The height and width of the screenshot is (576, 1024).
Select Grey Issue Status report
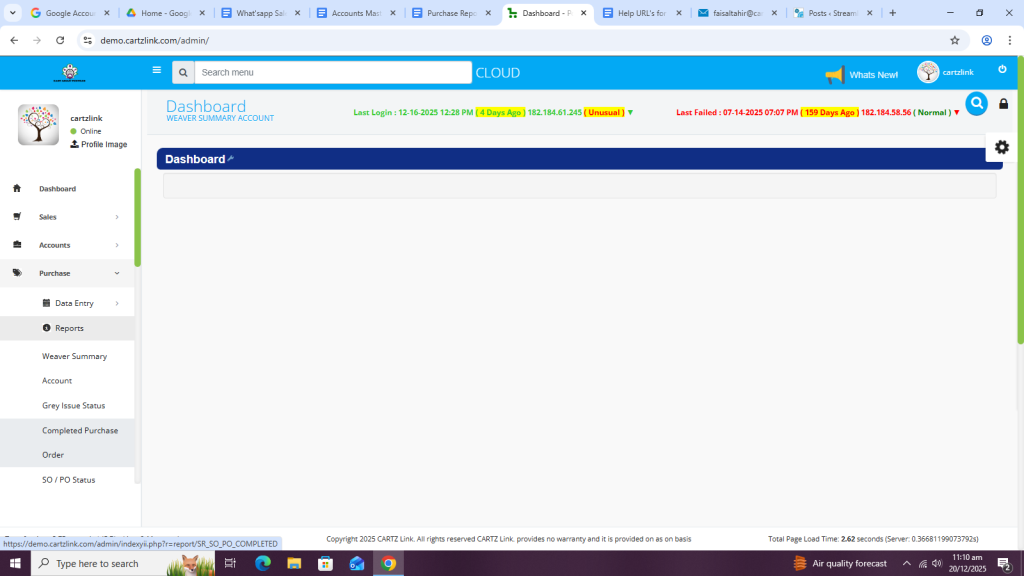(73, 406)
